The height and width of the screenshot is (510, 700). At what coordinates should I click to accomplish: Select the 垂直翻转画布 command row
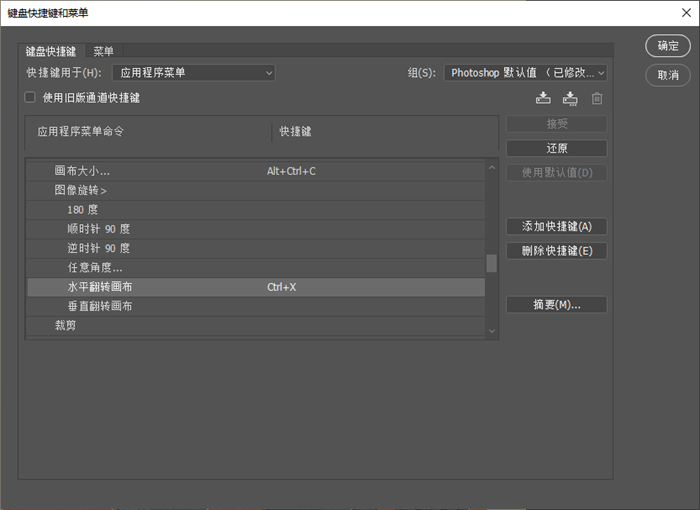[100, 306]
